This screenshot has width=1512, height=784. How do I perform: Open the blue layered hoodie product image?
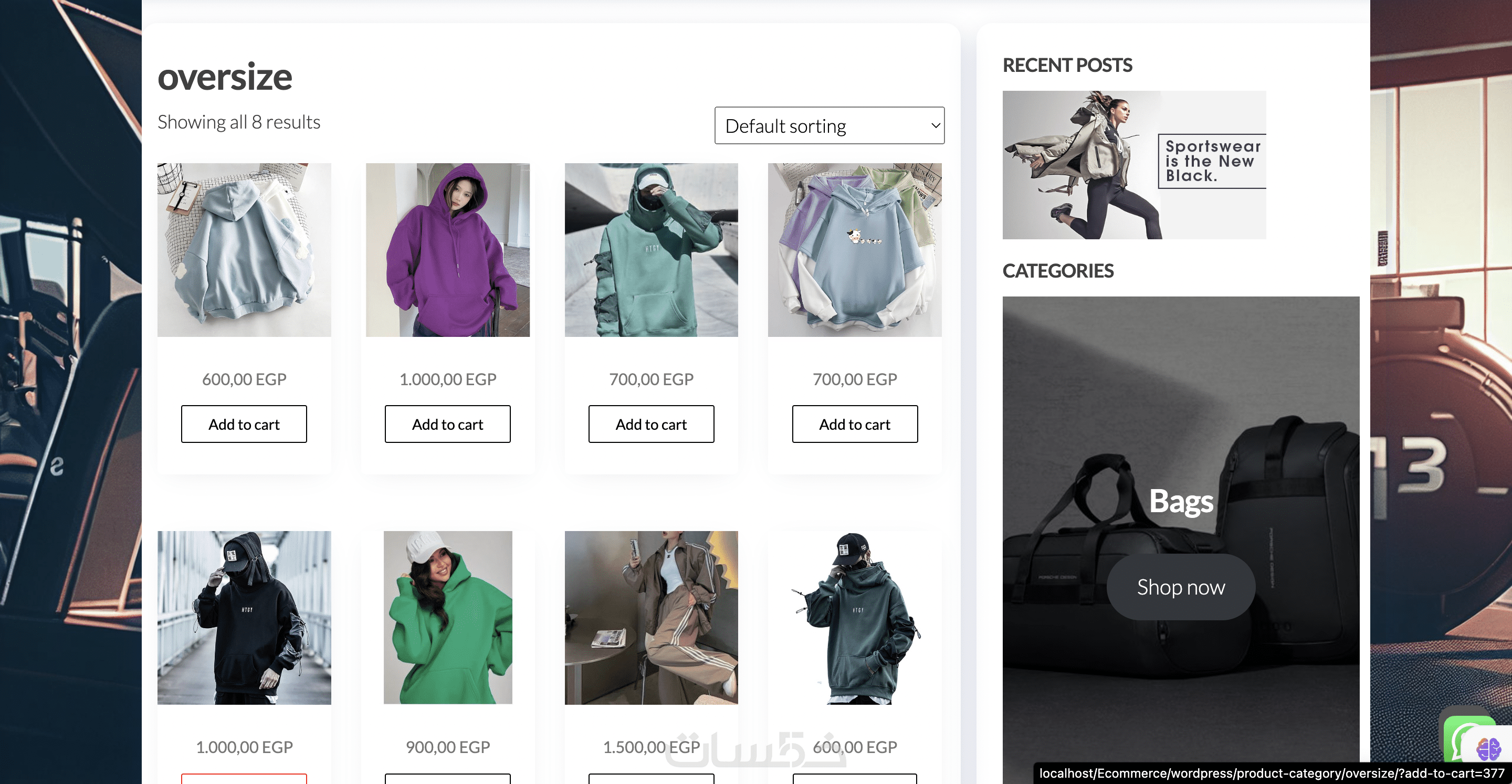coord(855,250)
